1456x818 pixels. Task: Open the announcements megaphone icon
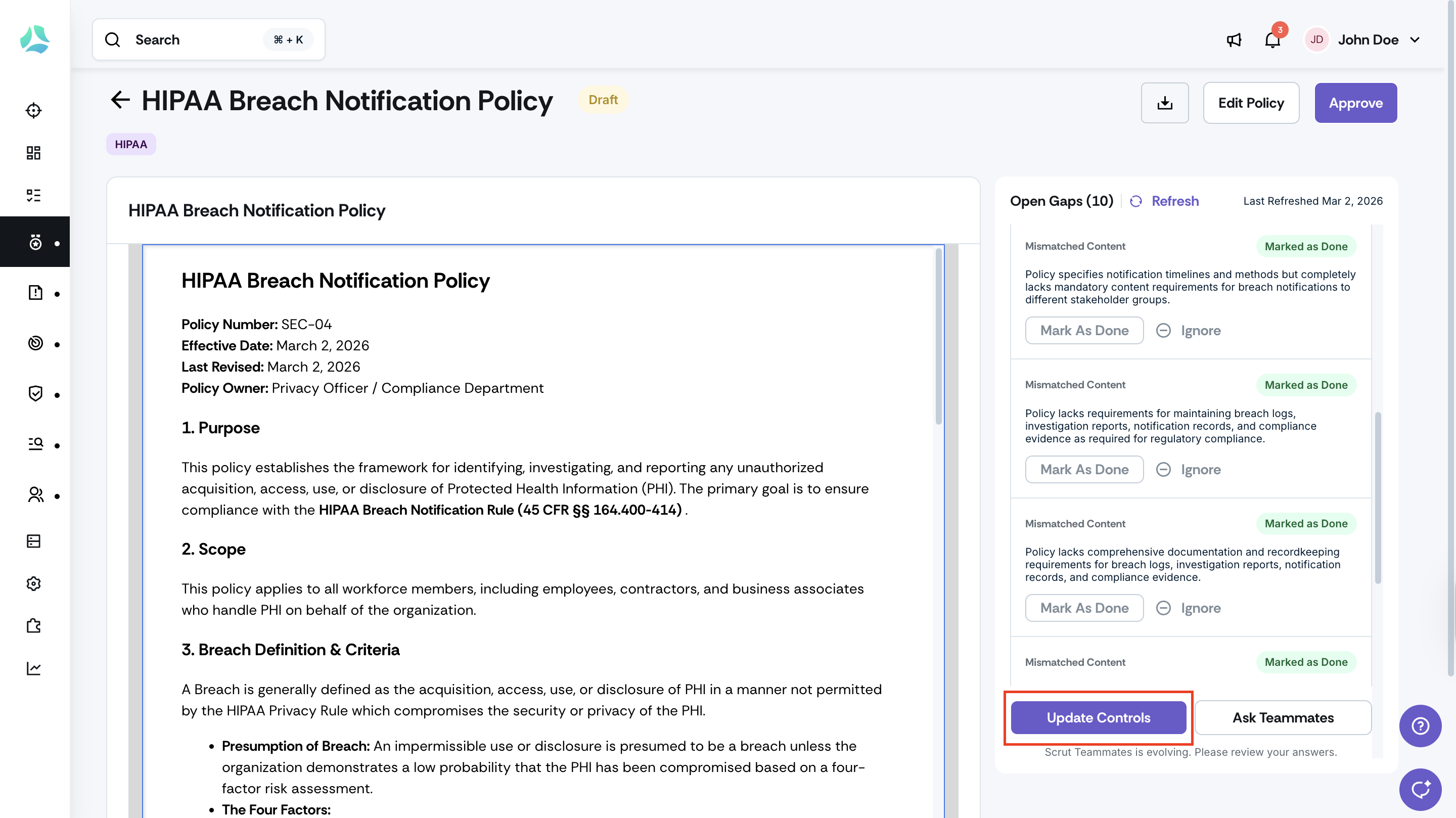pos(1234,40)
